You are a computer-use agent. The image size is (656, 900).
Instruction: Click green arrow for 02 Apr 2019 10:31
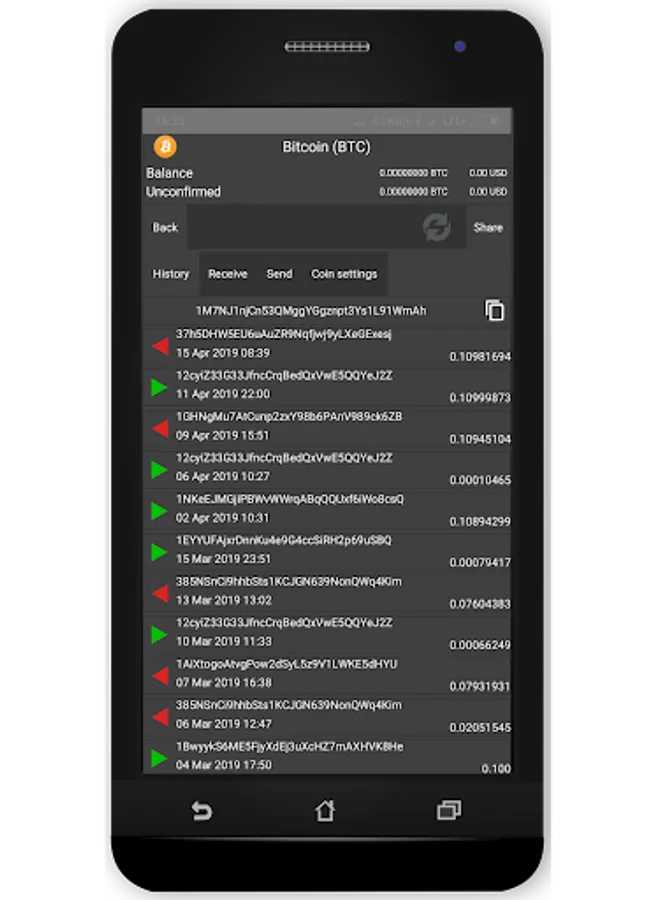[159, 511]
